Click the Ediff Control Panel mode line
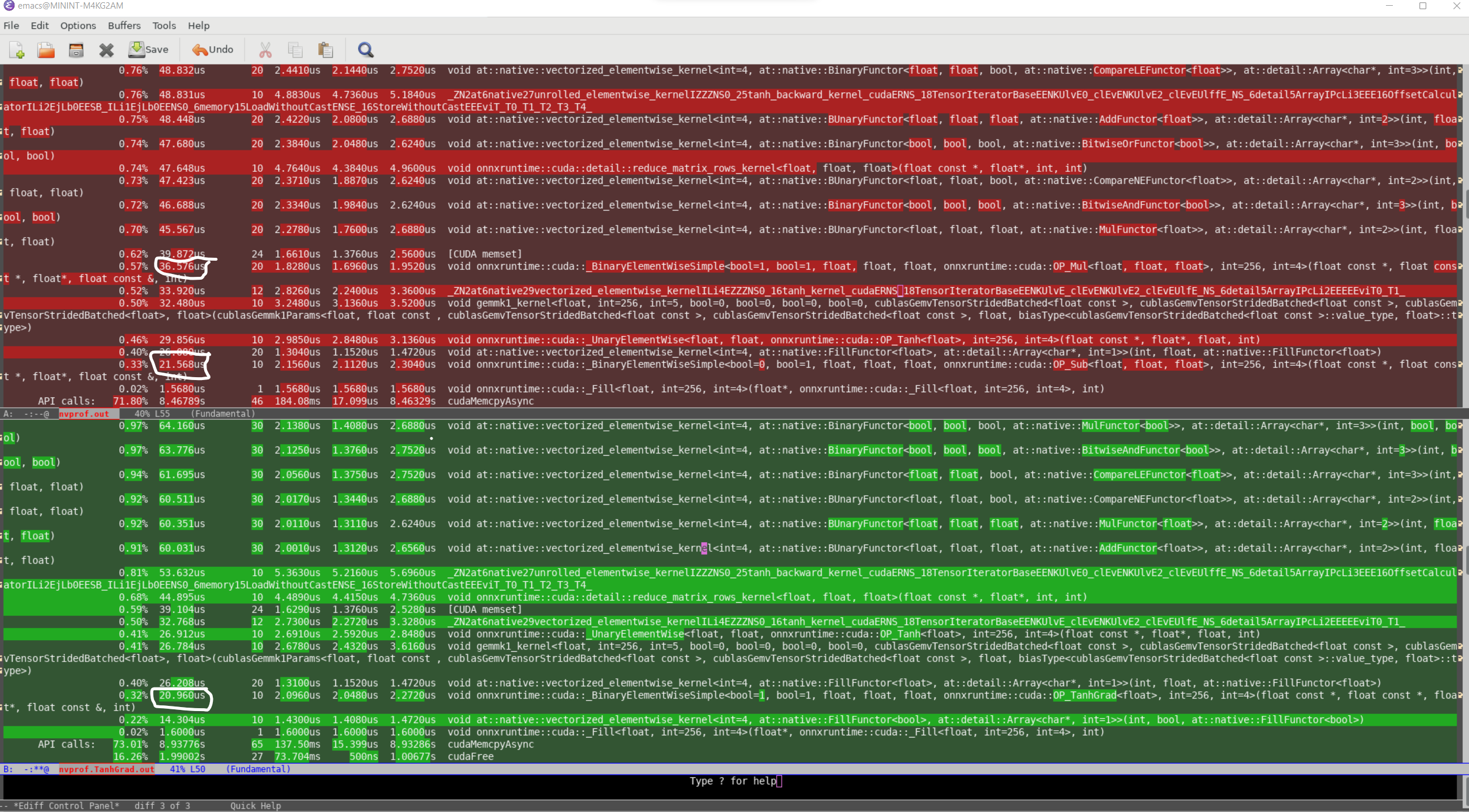This screenshot has height=812, width=1469. coord(66,806)
